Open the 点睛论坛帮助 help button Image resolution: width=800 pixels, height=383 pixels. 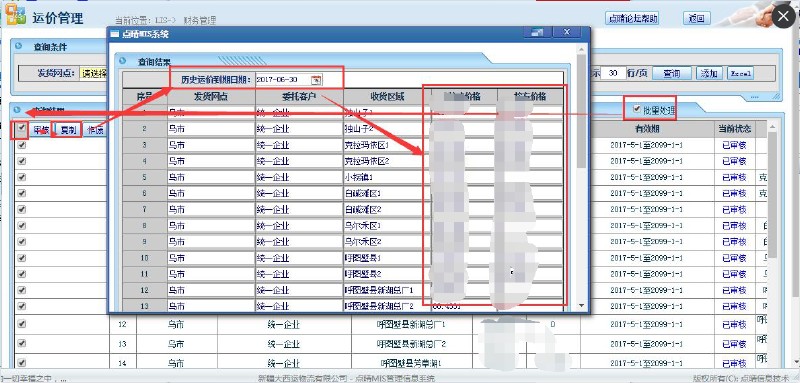(x=633, y=18)
